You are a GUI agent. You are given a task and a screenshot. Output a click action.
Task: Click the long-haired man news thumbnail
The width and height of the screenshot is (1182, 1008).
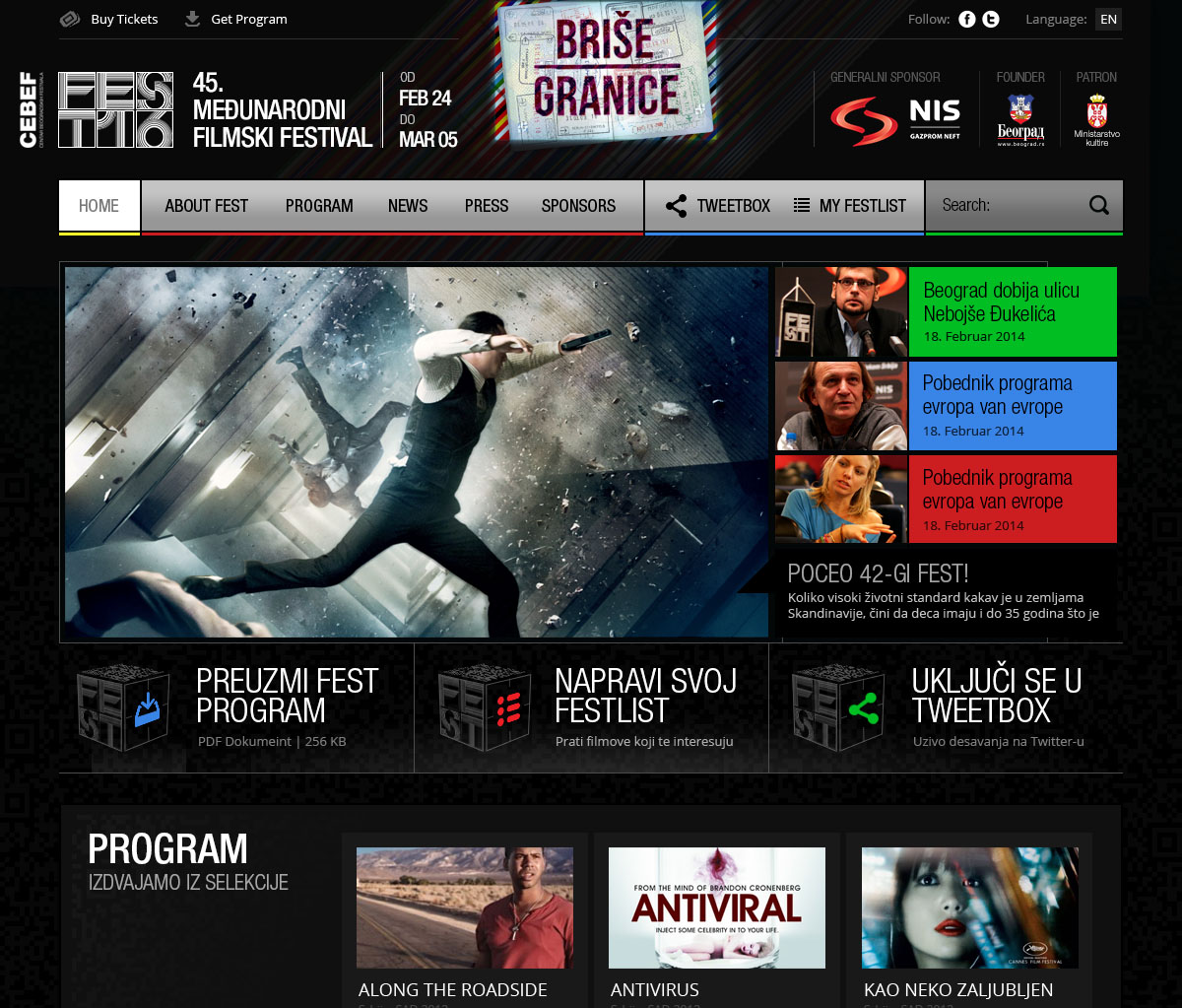[841, 406]
